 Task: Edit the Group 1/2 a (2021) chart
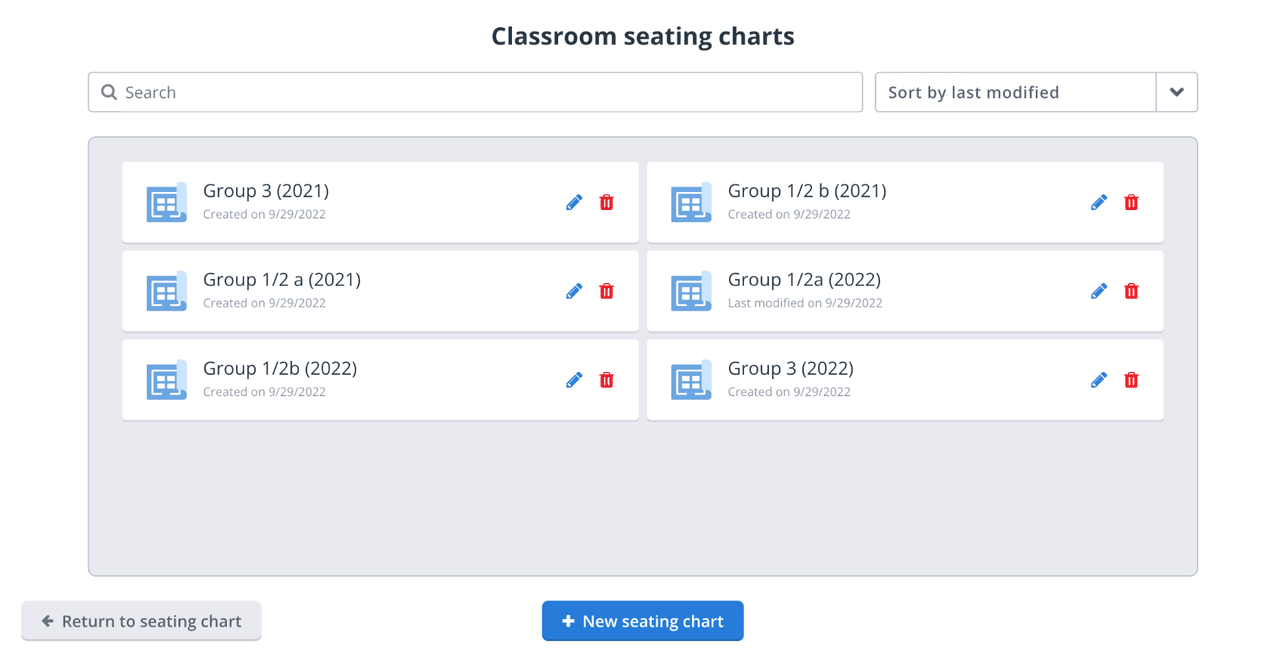pos(574,292)
